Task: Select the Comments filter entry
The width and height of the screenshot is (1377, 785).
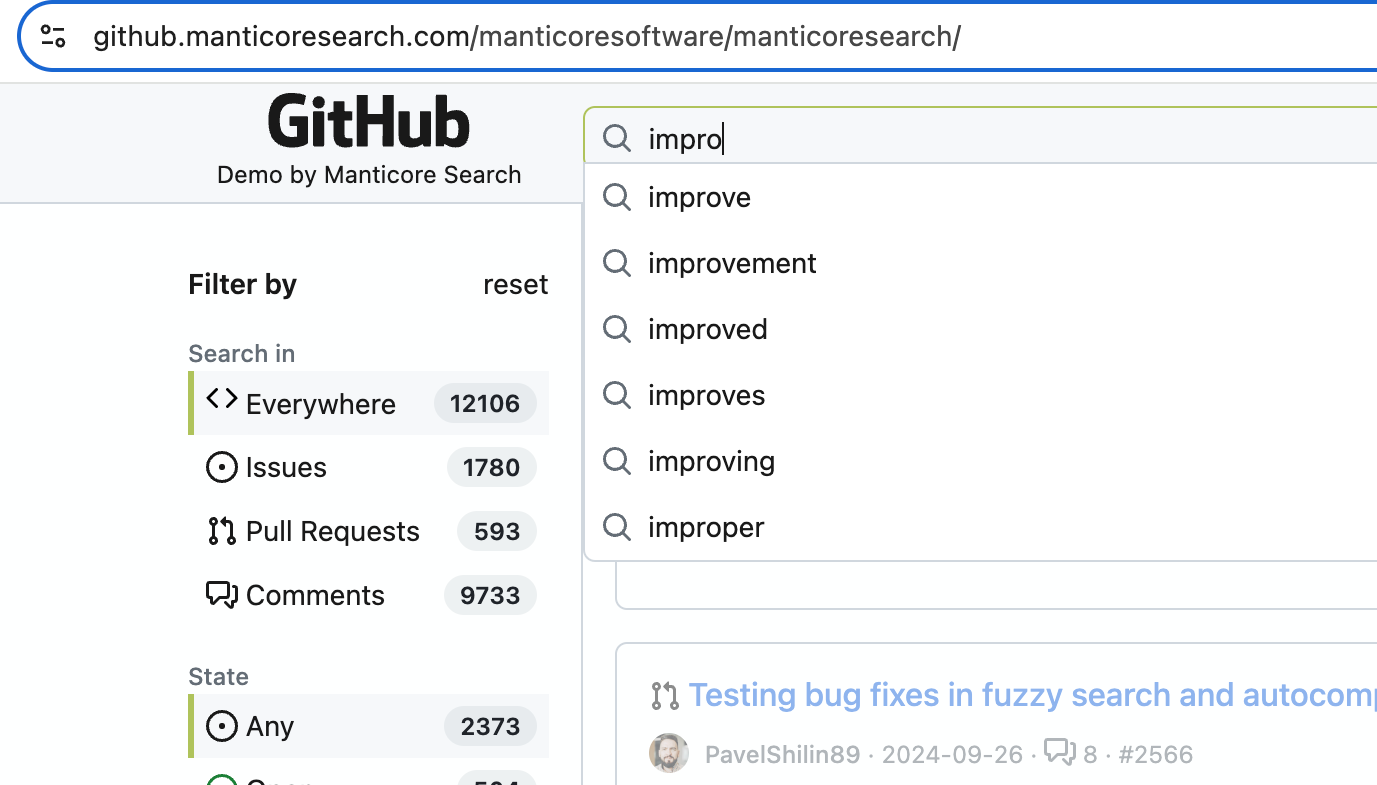Action: tap(314, 595)
